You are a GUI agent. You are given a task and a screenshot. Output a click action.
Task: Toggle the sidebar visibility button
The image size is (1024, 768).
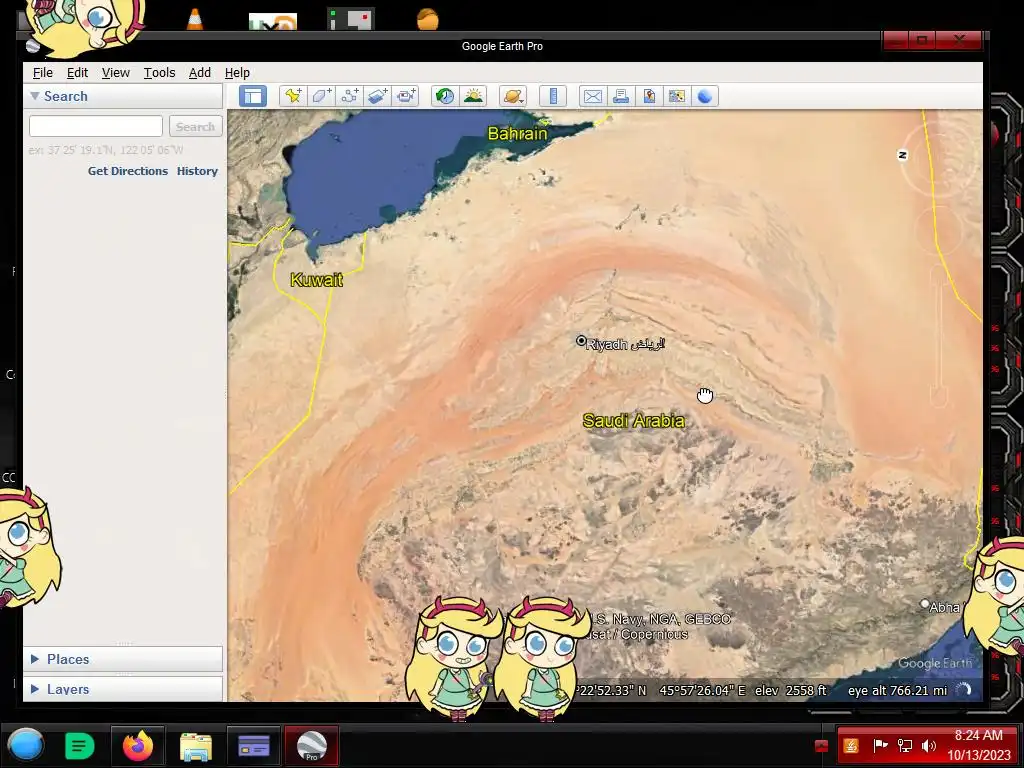coord(253,97)
